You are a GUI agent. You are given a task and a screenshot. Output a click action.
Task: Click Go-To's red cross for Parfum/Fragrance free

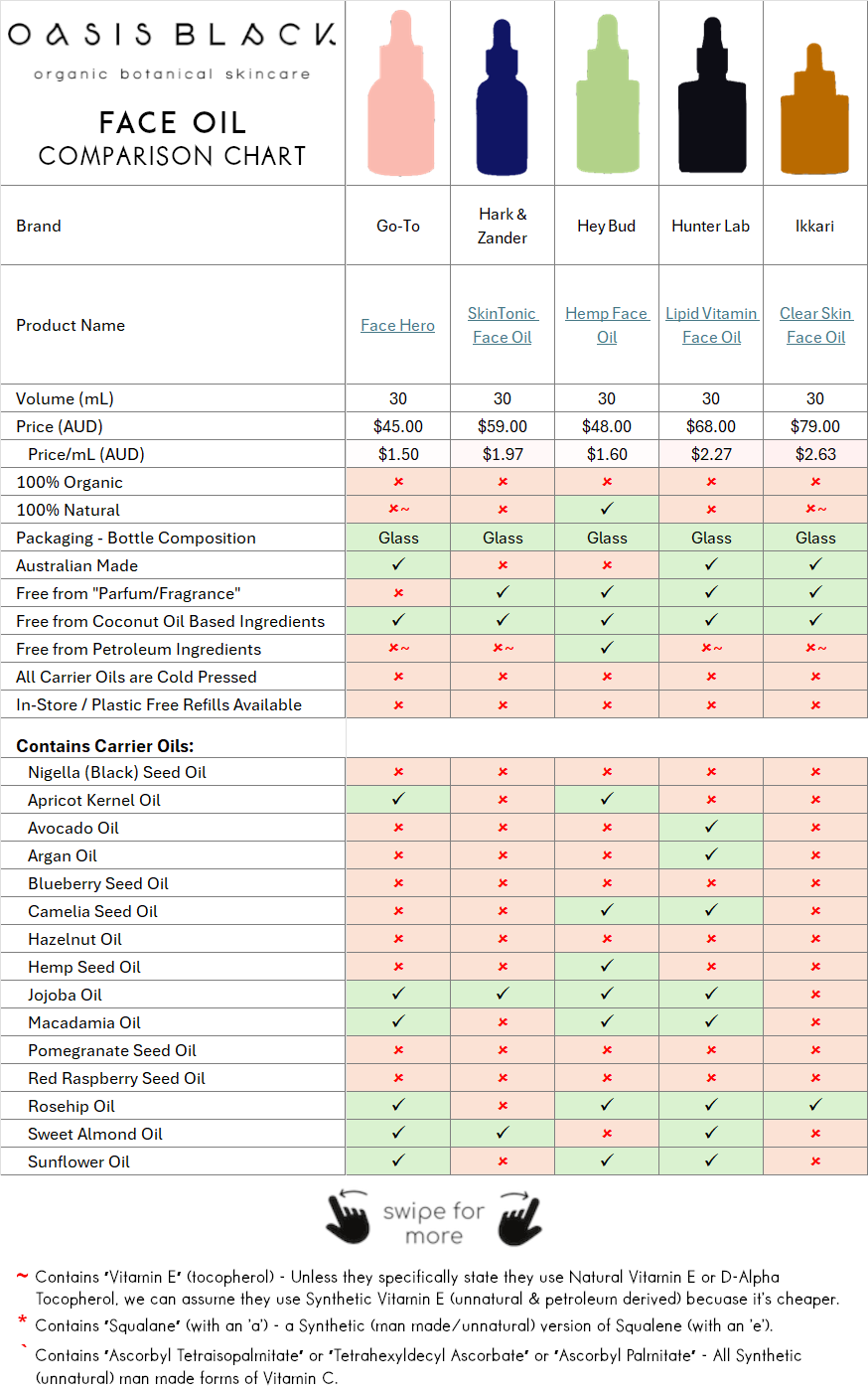pyautogui.click(x=398, y=593)
